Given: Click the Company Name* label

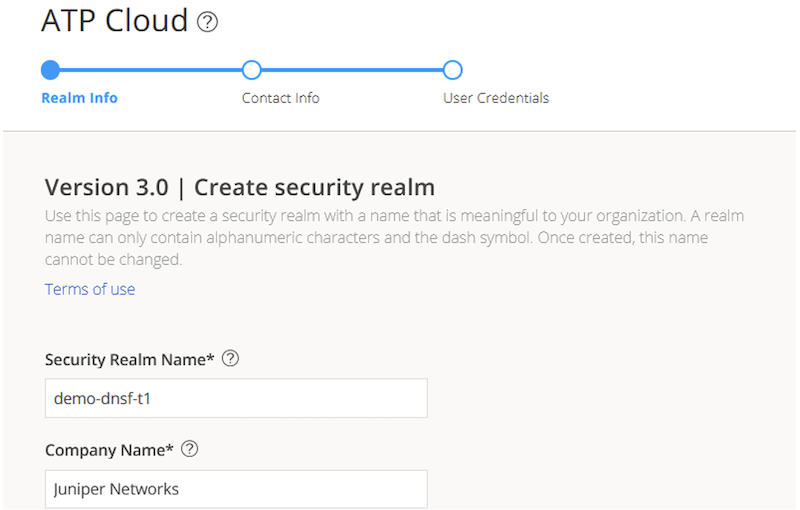Looking at the screenshot, I should (x=109, y=450).
